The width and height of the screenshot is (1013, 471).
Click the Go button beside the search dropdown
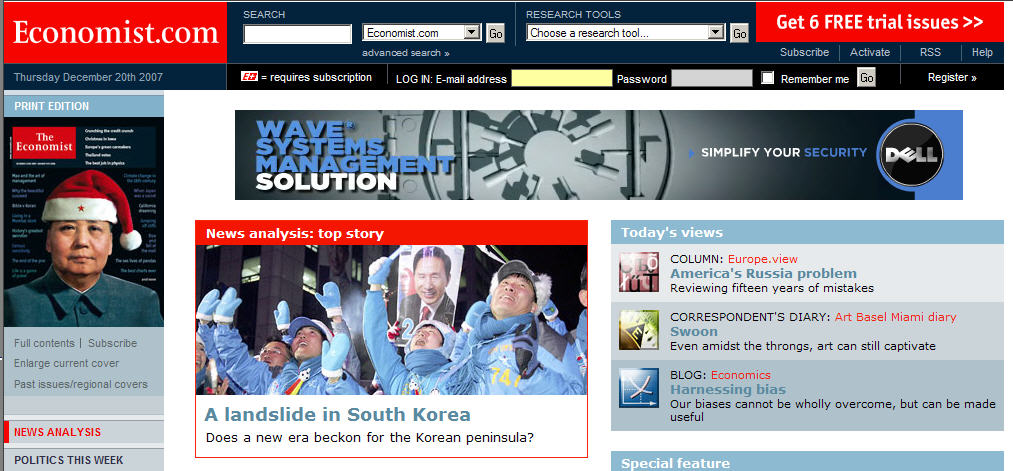pos(496,33)
